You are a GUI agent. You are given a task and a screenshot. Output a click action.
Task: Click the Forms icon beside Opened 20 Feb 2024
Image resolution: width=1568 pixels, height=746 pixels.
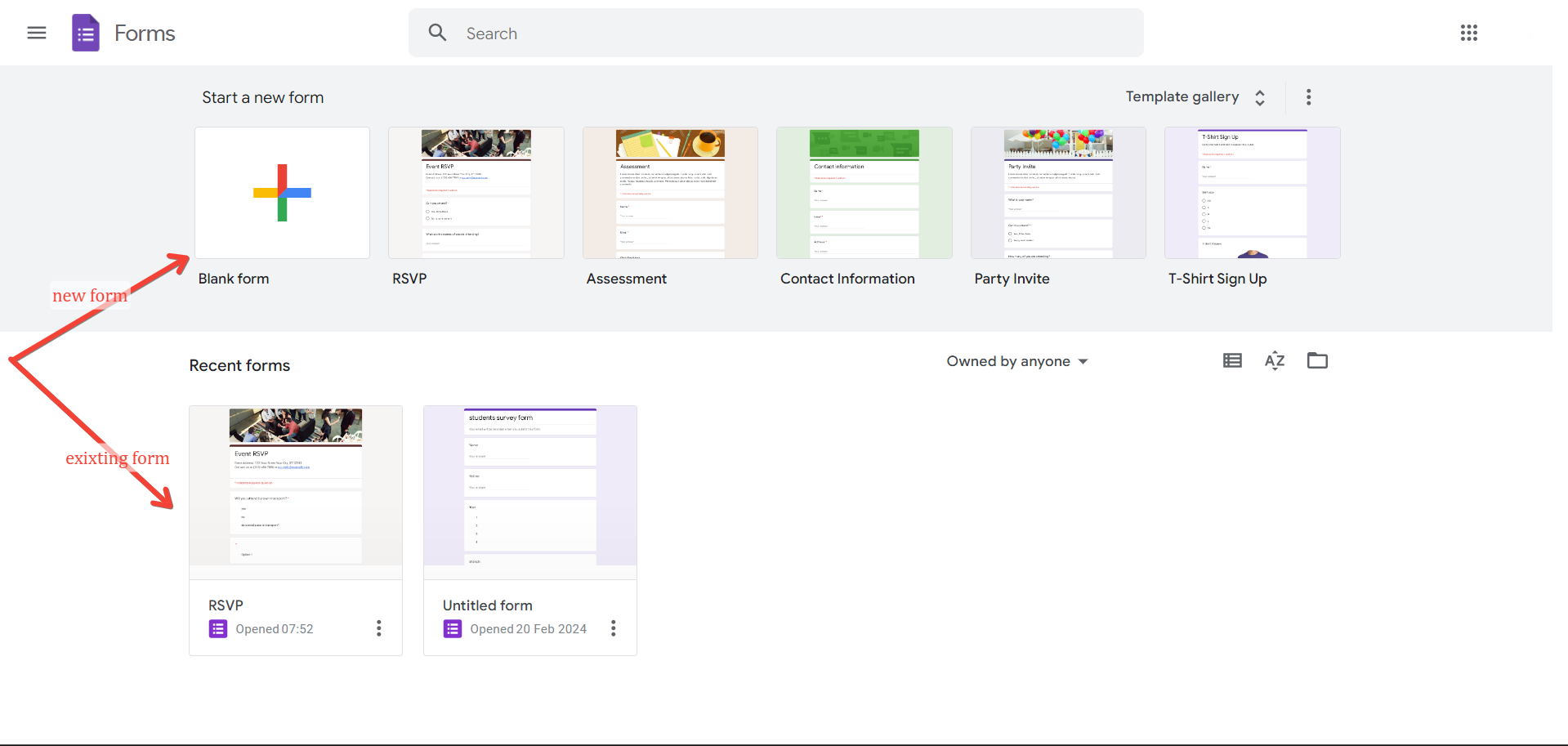453,629
